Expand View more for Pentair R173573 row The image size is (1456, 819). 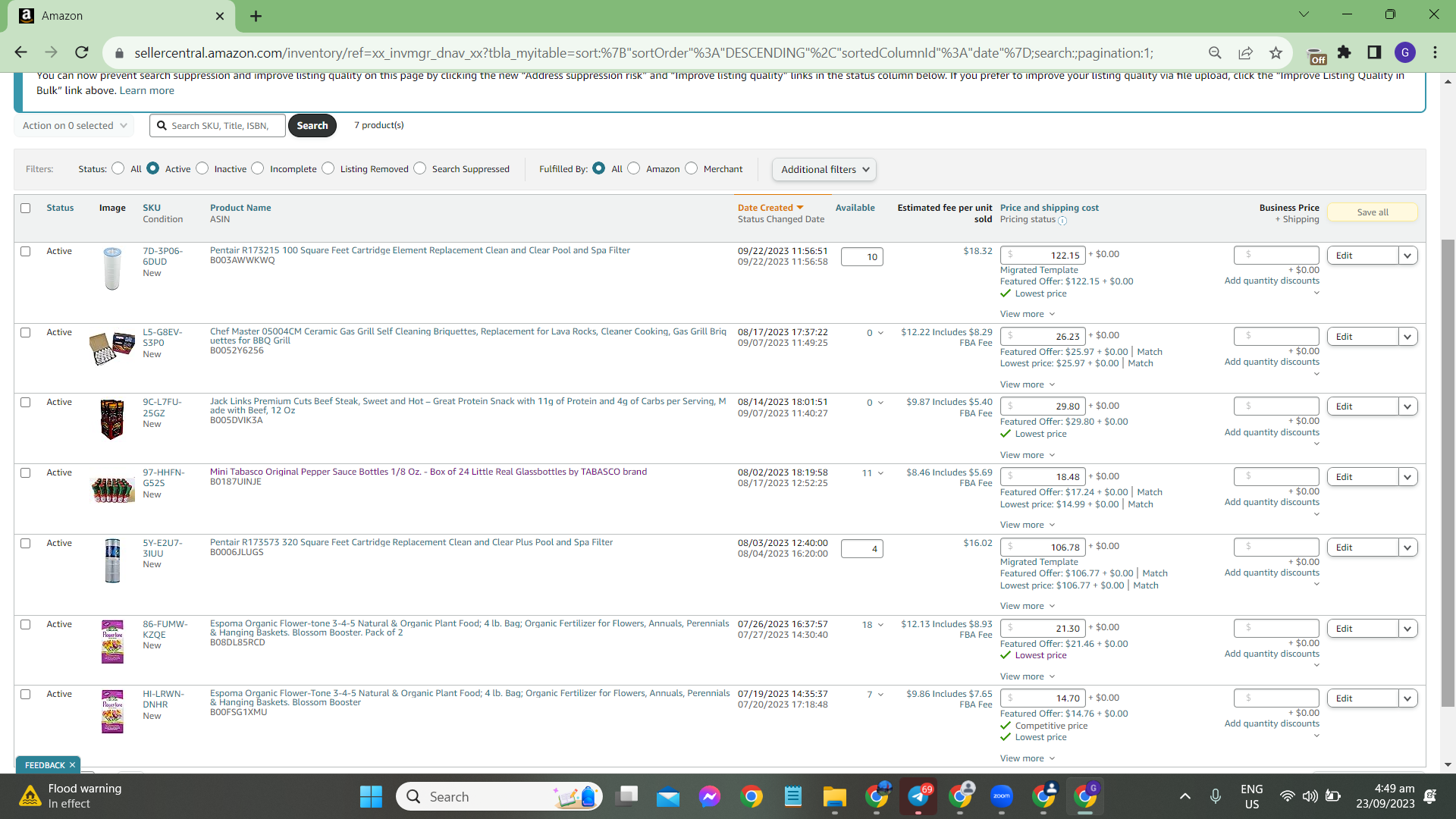(x=1028, y=606)
